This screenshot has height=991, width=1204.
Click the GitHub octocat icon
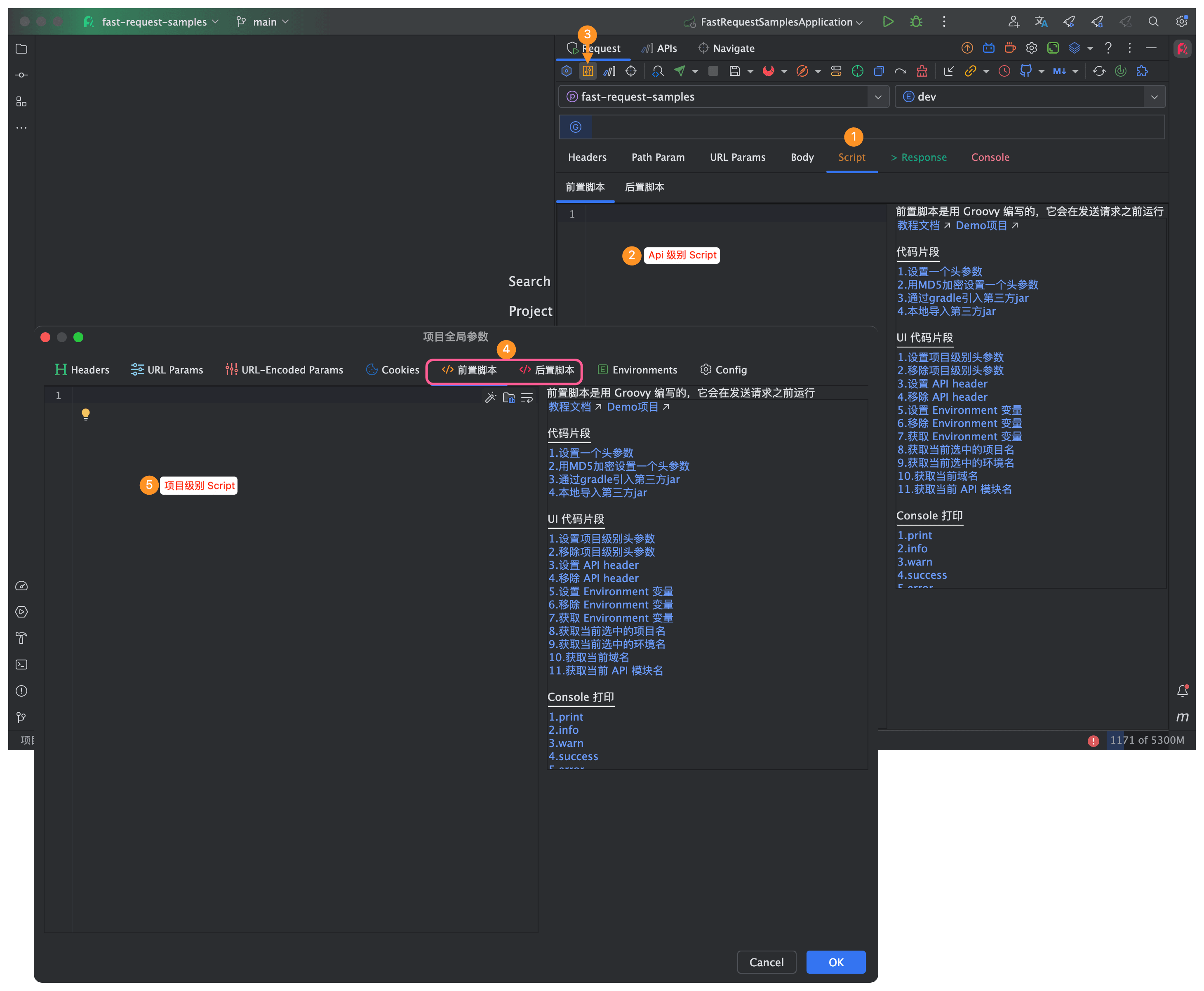[x=1025, y=71]
